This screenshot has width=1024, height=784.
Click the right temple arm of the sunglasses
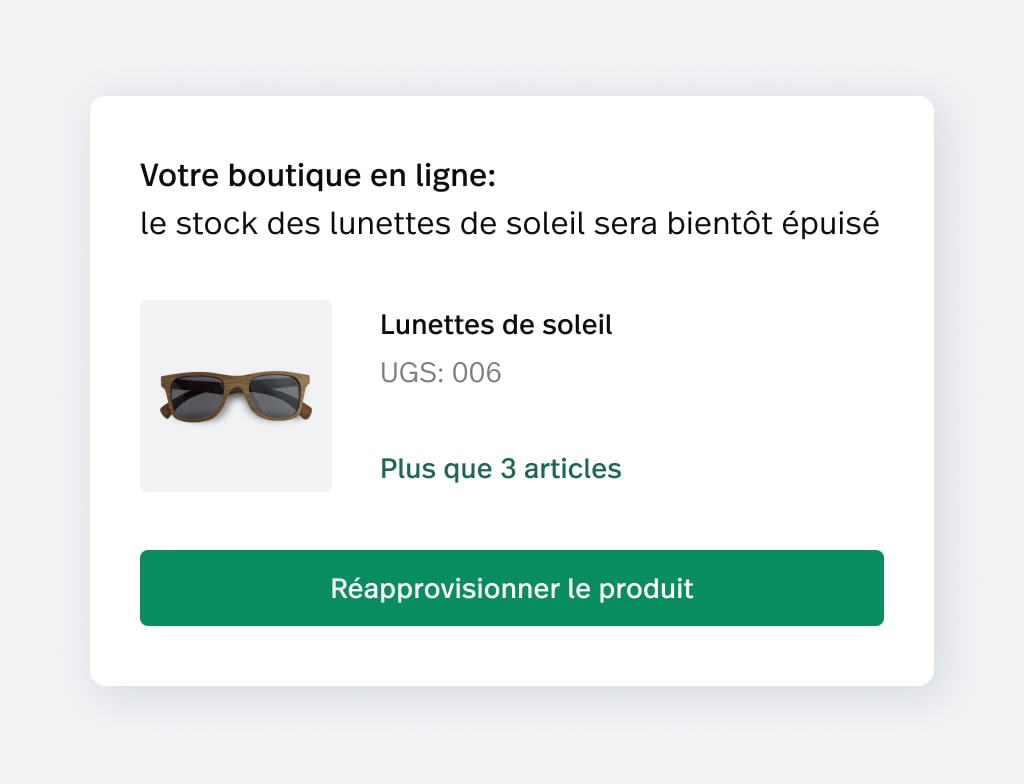pos(305,412)
